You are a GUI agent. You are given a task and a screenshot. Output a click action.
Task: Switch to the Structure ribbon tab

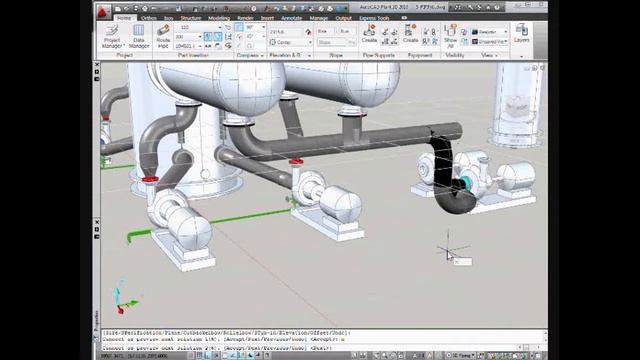click(x=191, y=18)
